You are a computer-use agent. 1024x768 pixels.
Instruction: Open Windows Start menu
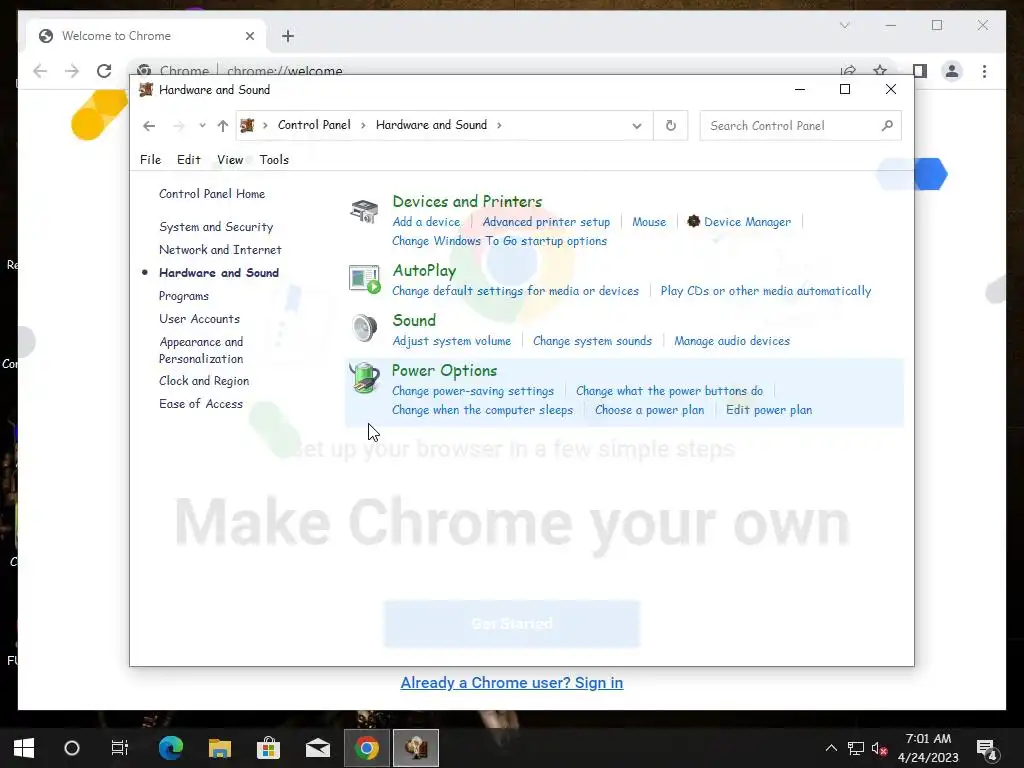click(24, 748)
